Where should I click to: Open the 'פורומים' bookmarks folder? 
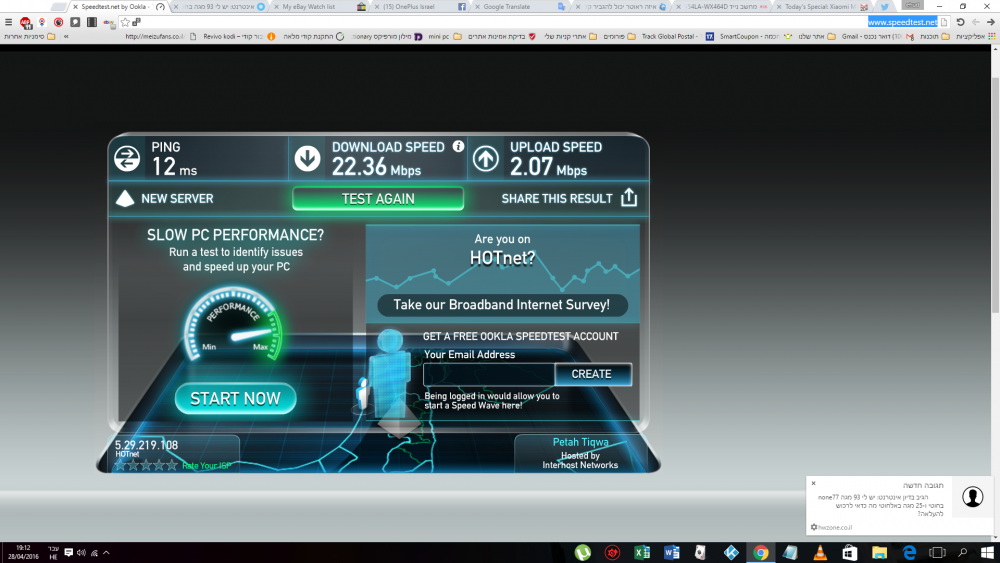coord(619,36)
